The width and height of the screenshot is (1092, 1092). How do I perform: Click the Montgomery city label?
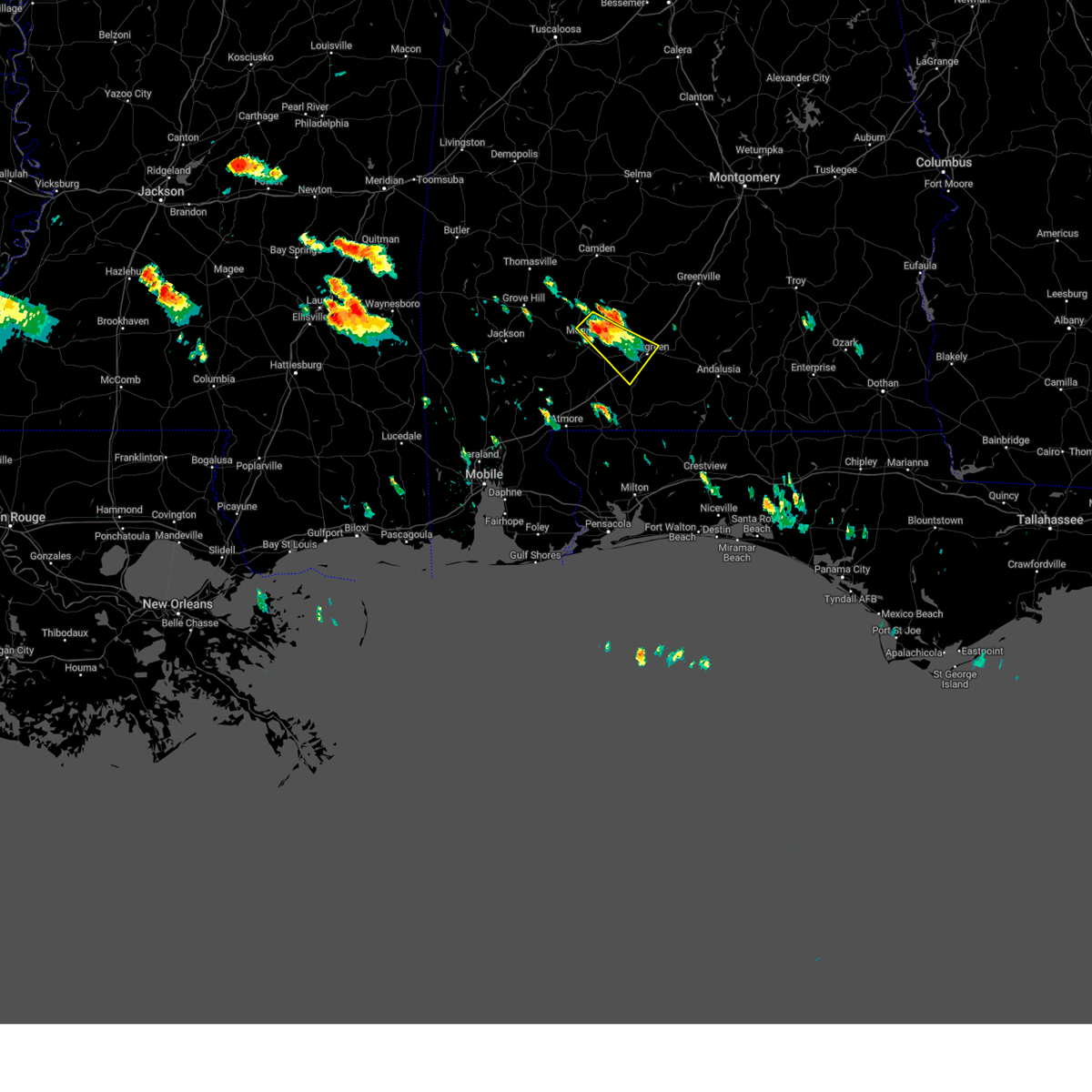click(x=744, y=177)
